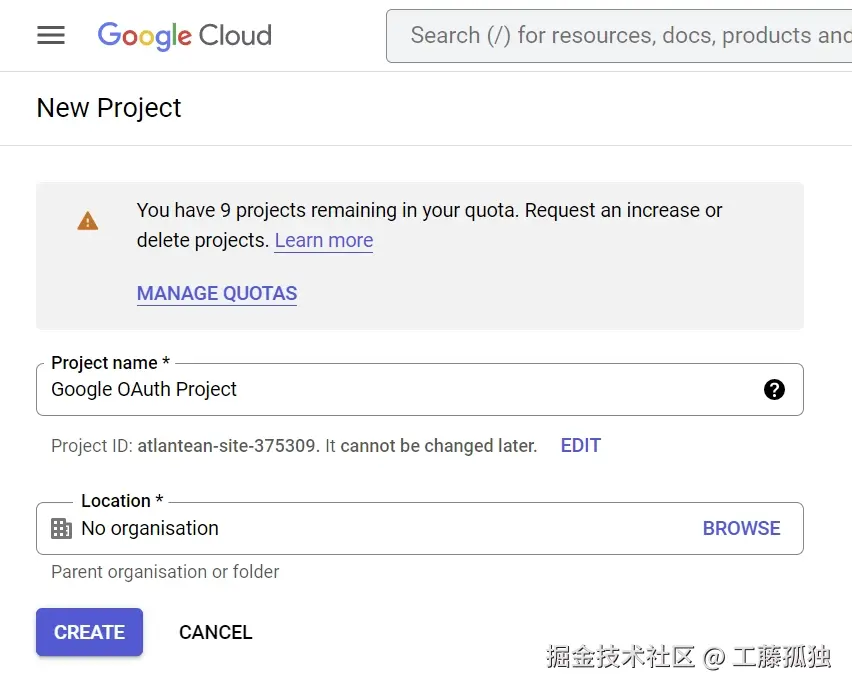
Task: Open the Location organisation browser
Action: tap(742, 528)
